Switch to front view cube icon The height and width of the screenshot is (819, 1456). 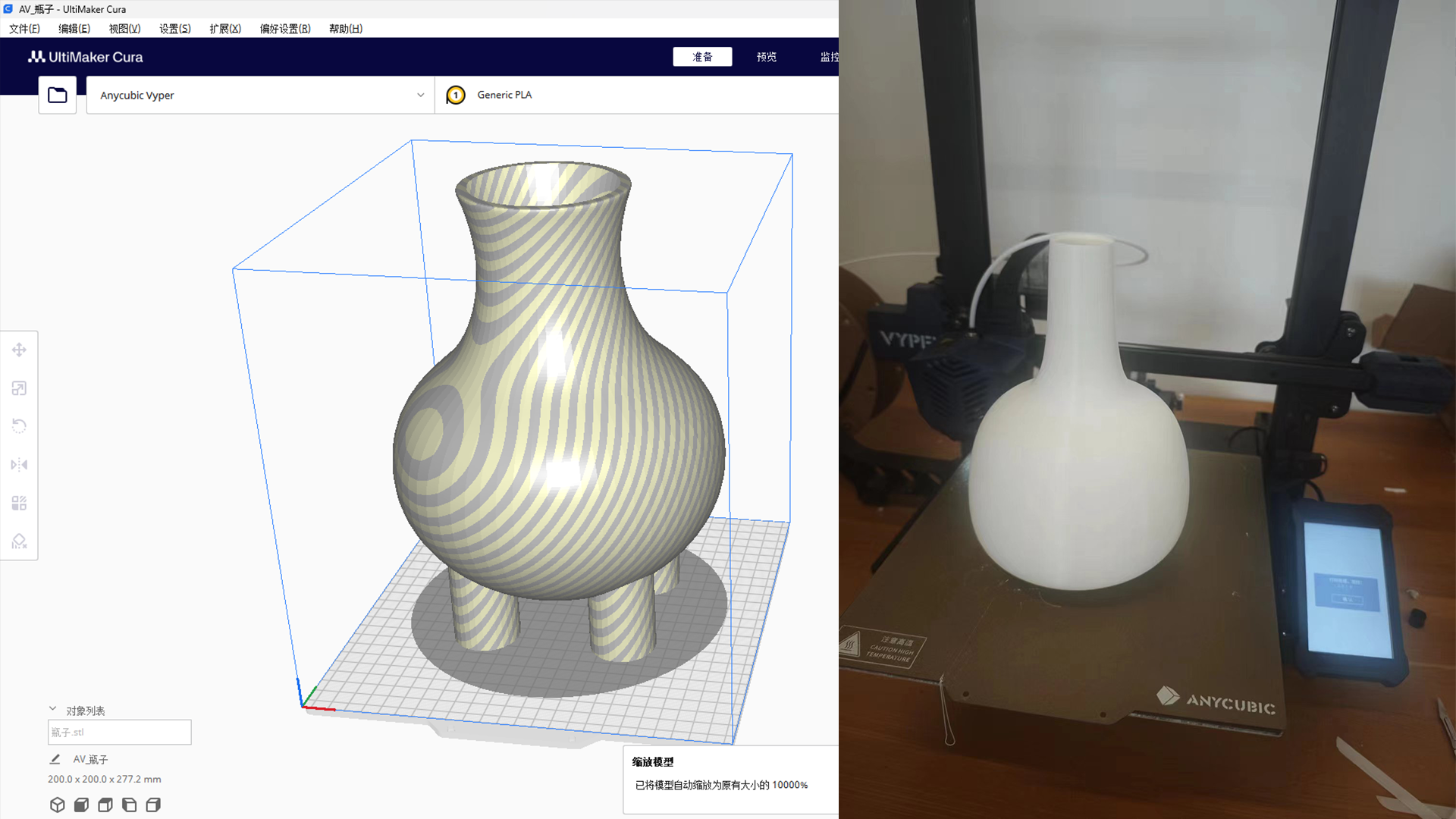(x=81, y=805)
